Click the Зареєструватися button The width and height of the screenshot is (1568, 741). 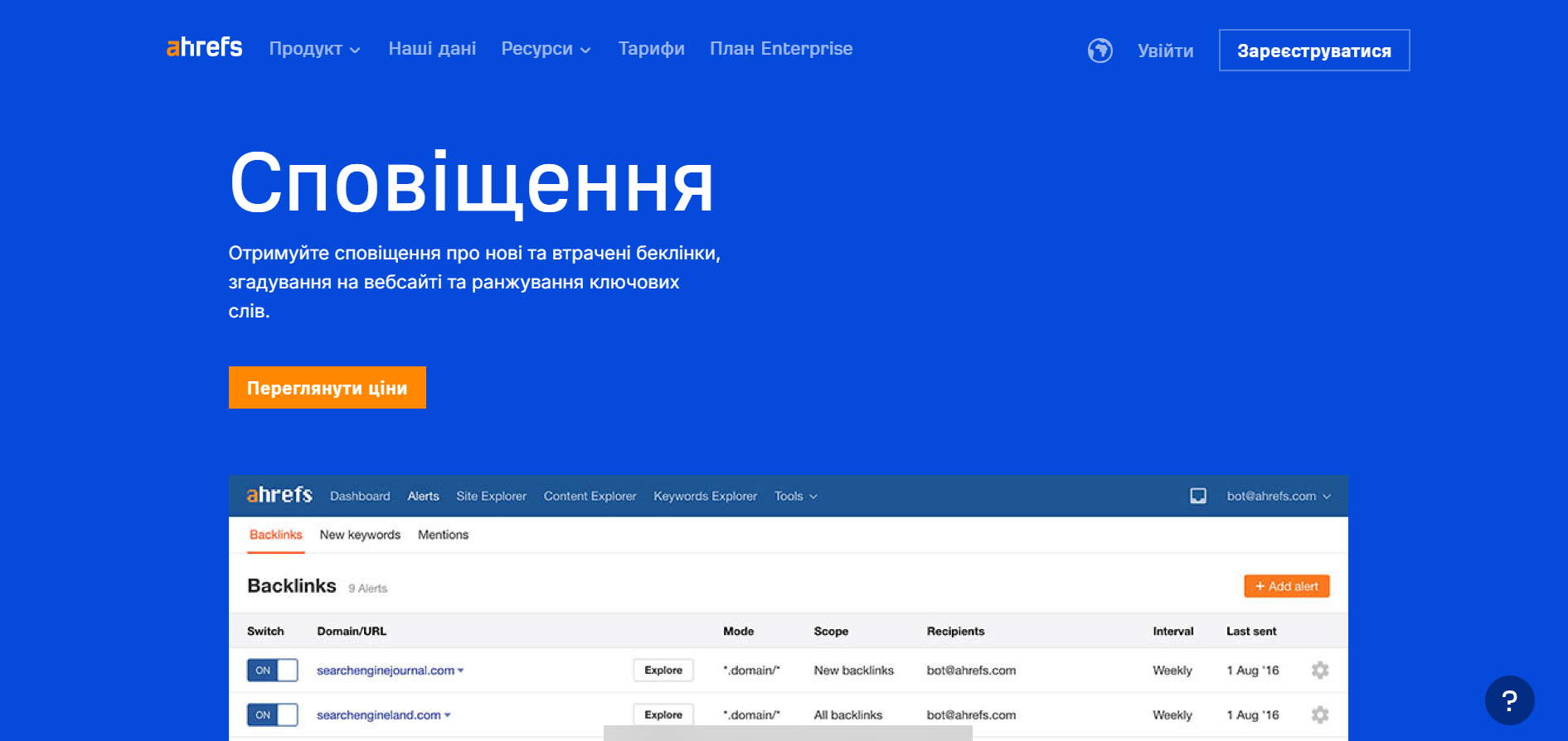point(1313,51)
